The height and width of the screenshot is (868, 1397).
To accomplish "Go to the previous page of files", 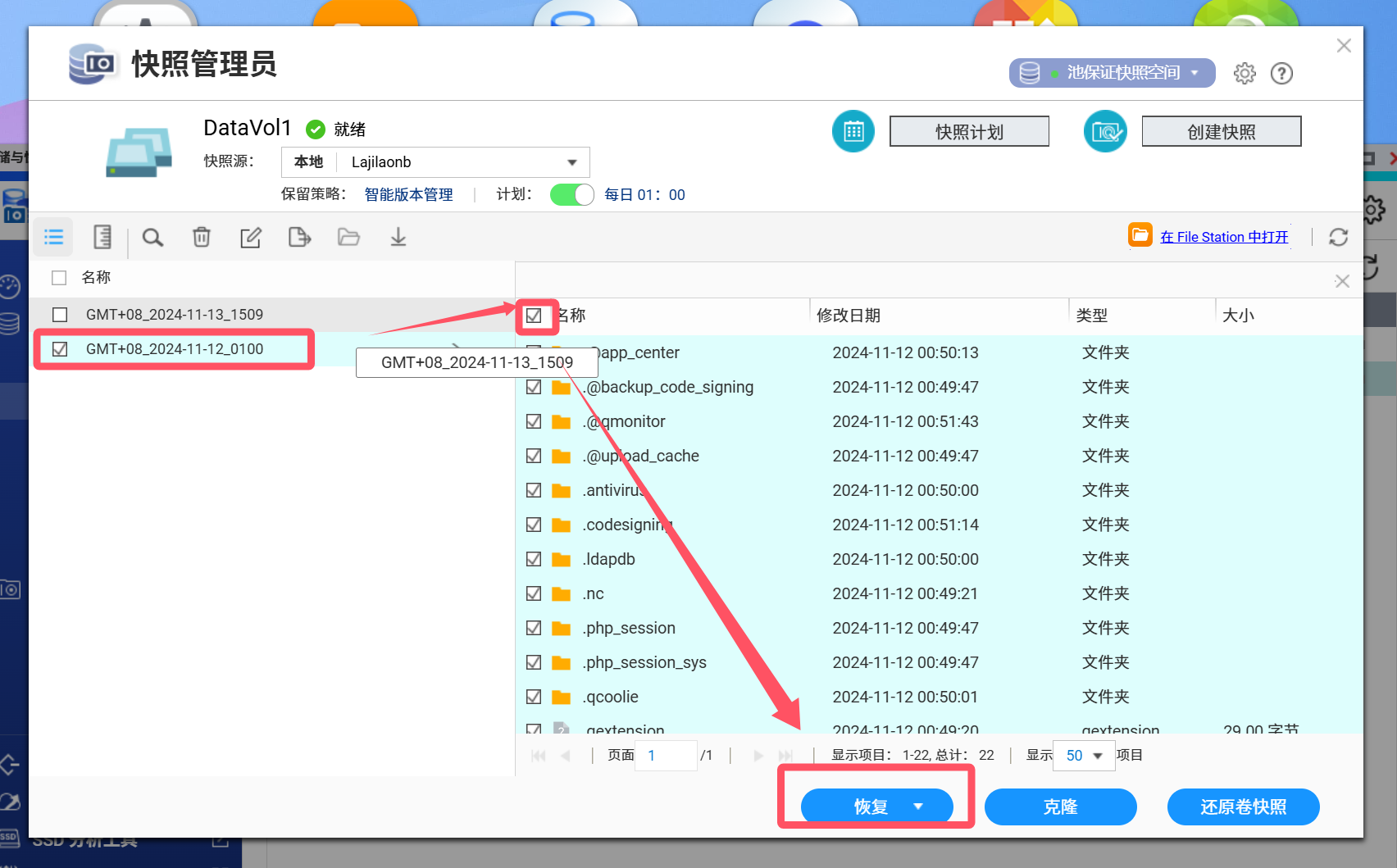I will tap(566, 755).
